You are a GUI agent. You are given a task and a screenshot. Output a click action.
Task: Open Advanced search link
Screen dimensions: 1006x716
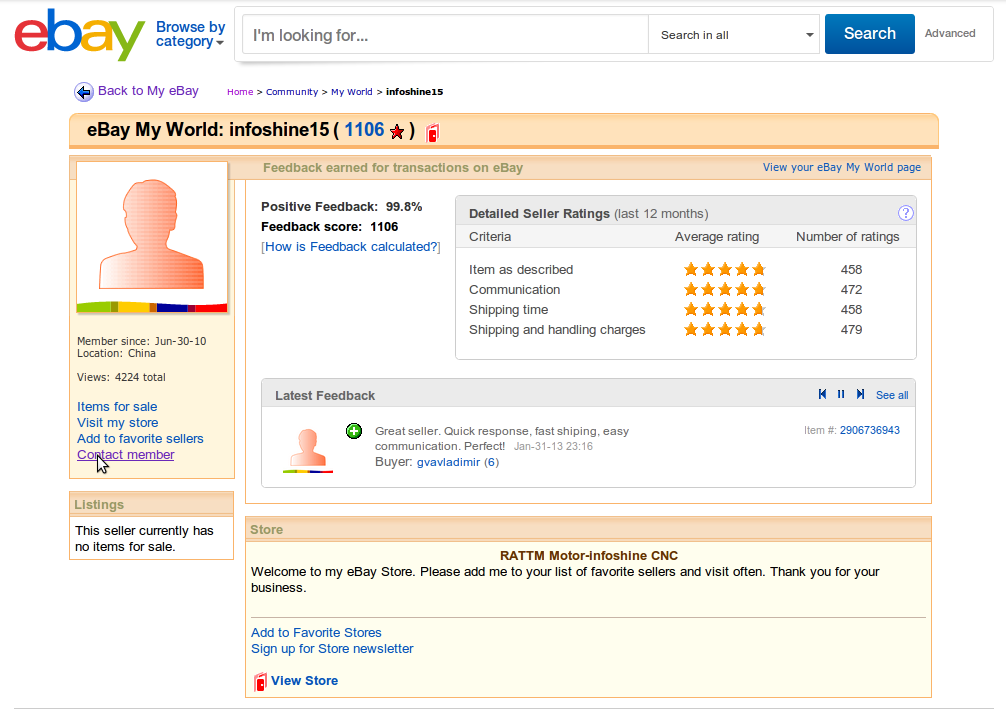click(x=950, y=33)
